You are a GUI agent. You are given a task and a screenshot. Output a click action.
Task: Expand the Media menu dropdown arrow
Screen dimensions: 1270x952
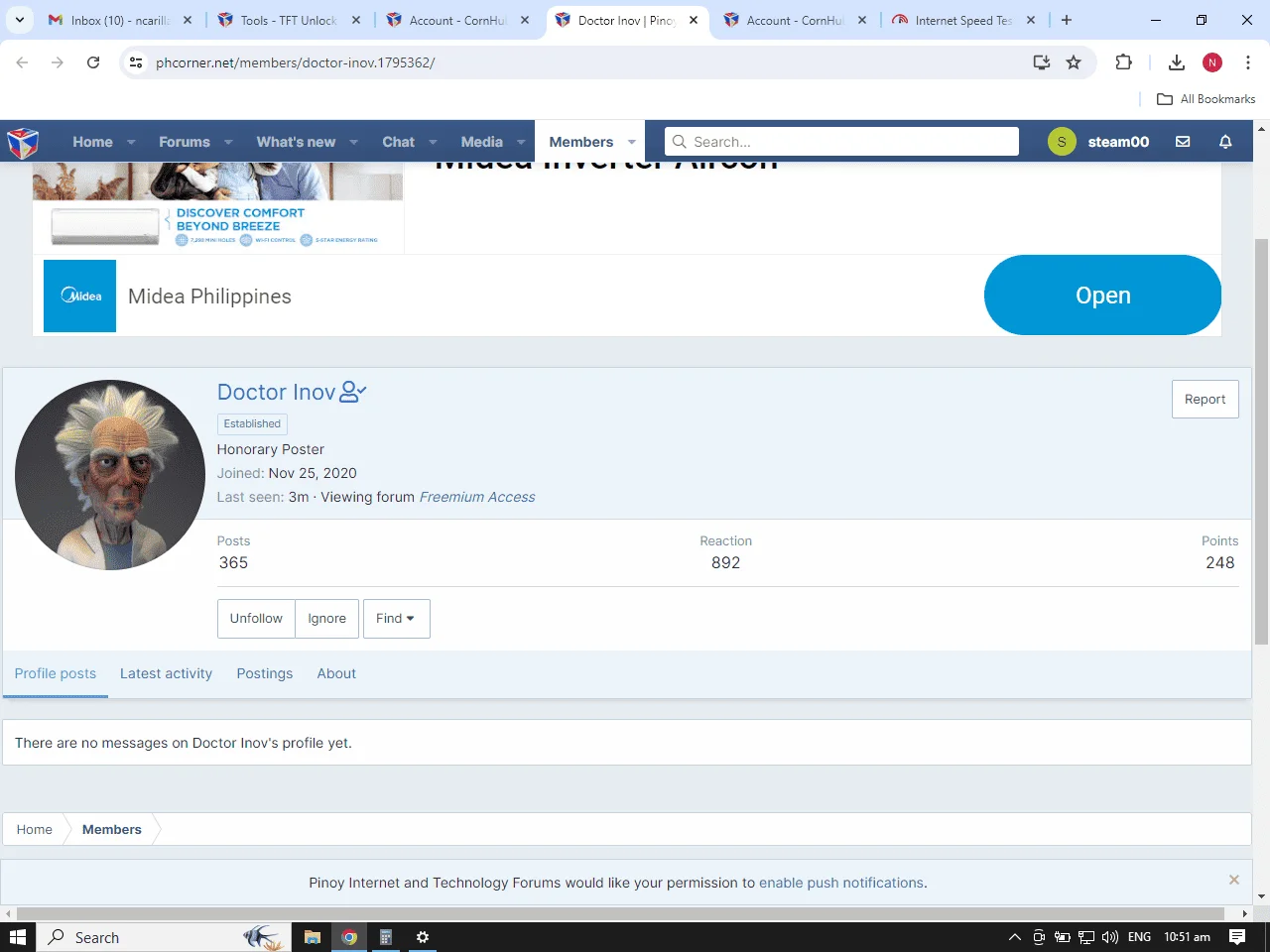[x=521, y=142]
